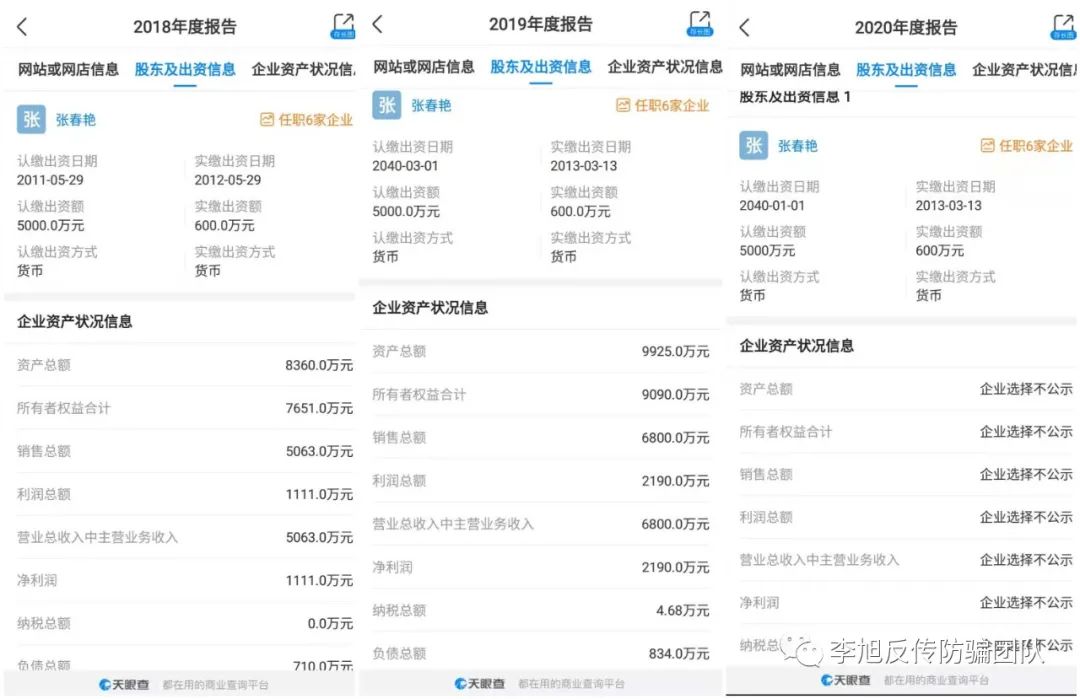Tap the save-long-image icon on the 2020 report
Viewport: 1080px width, 699px height.
[1063, 27]
